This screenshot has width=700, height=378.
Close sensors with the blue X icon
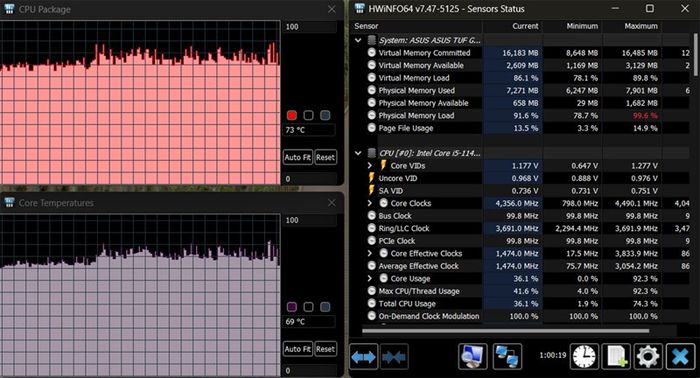pos(680,357)
